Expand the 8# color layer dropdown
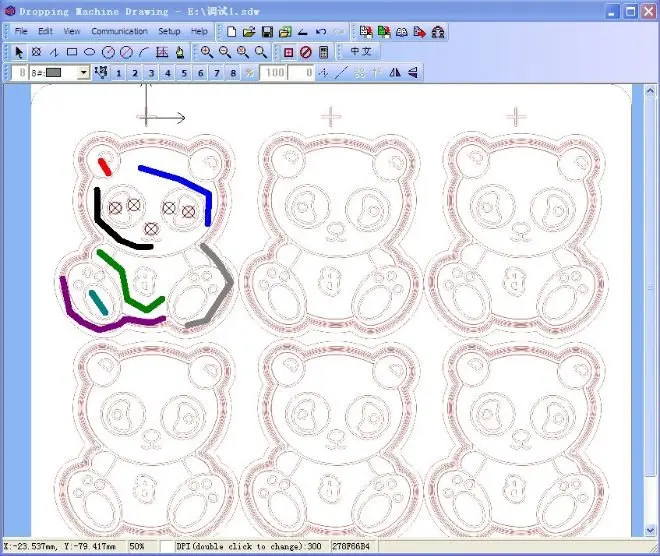Viewport: 660px width, 556px height. [84, 73]
